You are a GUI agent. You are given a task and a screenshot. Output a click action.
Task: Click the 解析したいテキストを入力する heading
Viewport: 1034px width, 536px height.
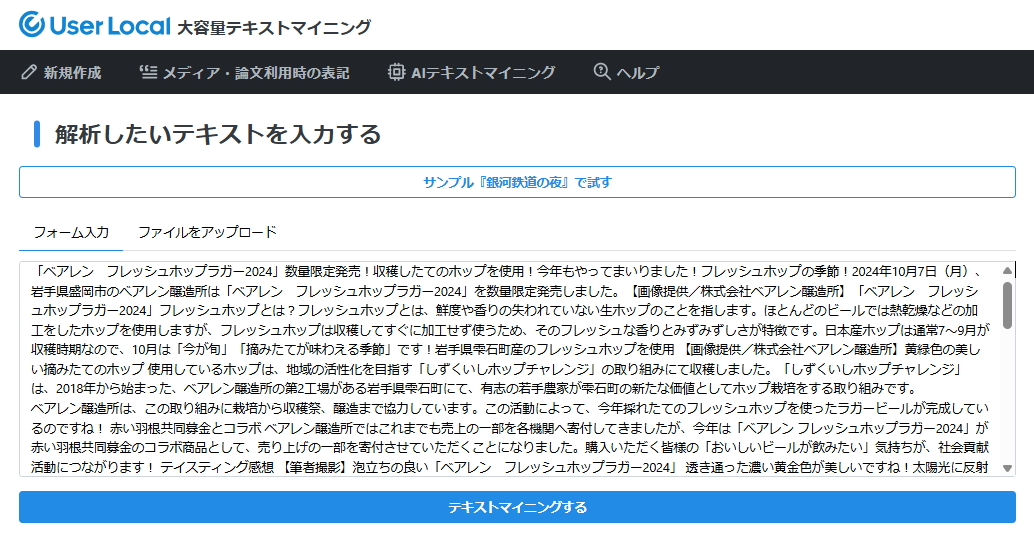pos(218,134)
